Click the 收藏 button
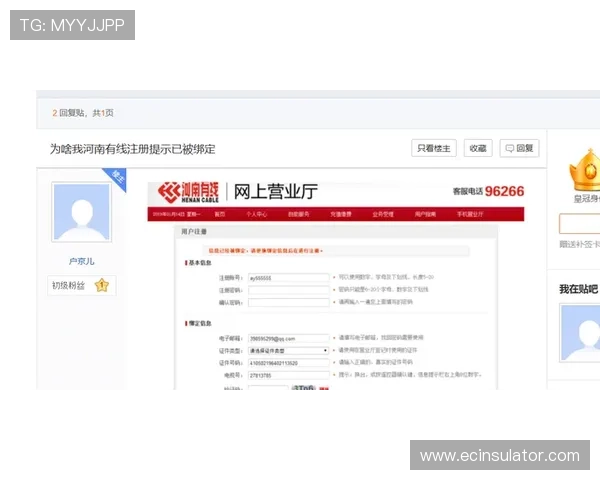Screen dimensions: 600x480 point(478,148)
